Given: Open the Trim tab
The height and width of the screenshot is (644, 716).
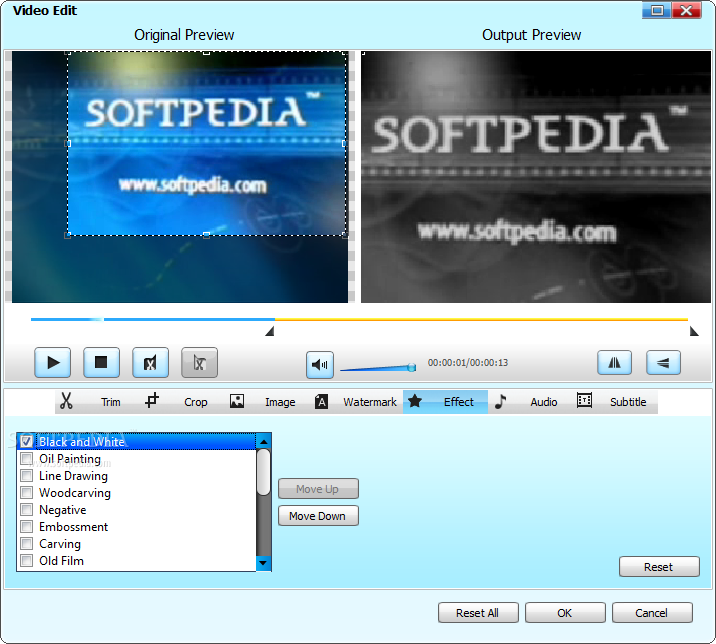Looking at the screenshot, I should tap(111, 402).
